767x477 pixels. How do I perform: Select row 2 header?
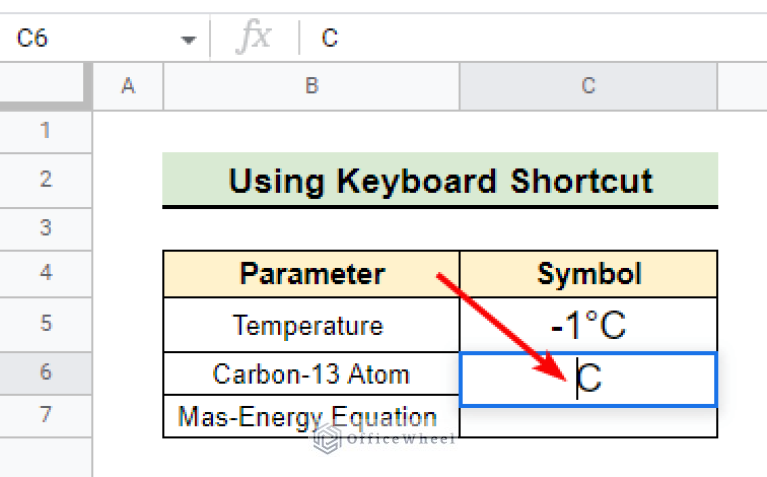pos(45,180)
